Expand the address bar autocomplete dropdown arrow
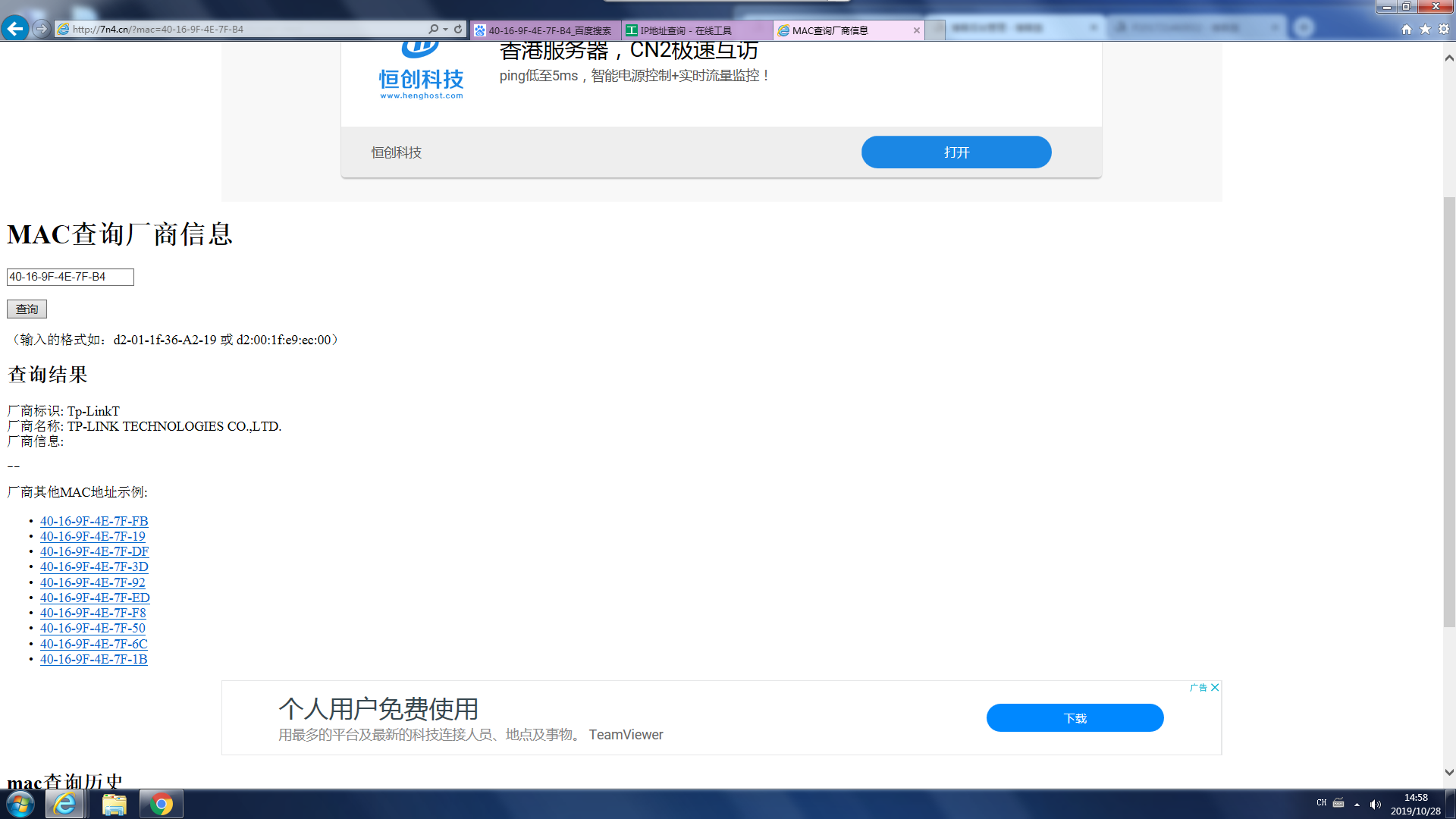Screen dimensions: 1456x819 pos(445,30)
